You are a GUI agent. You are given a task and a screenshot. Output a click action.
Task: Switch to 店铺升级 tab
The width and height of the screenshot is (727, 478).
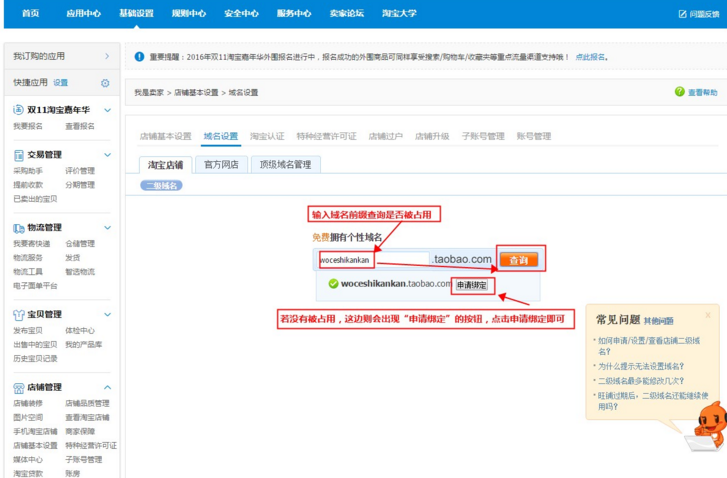pyautogui.click(x=432, y=136)
